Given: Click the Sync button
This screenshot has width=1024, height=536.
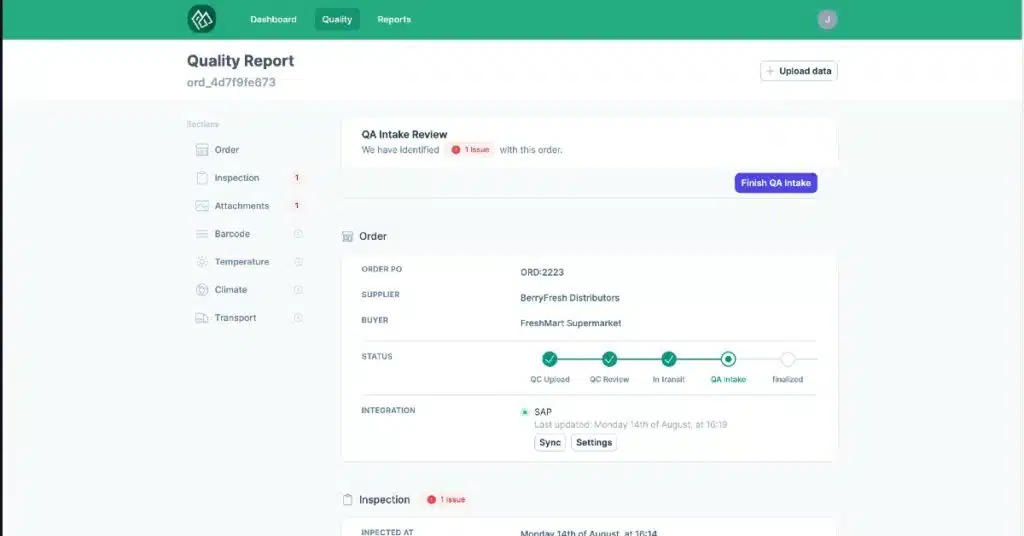Looking at the screenshot, I should 550,443.
